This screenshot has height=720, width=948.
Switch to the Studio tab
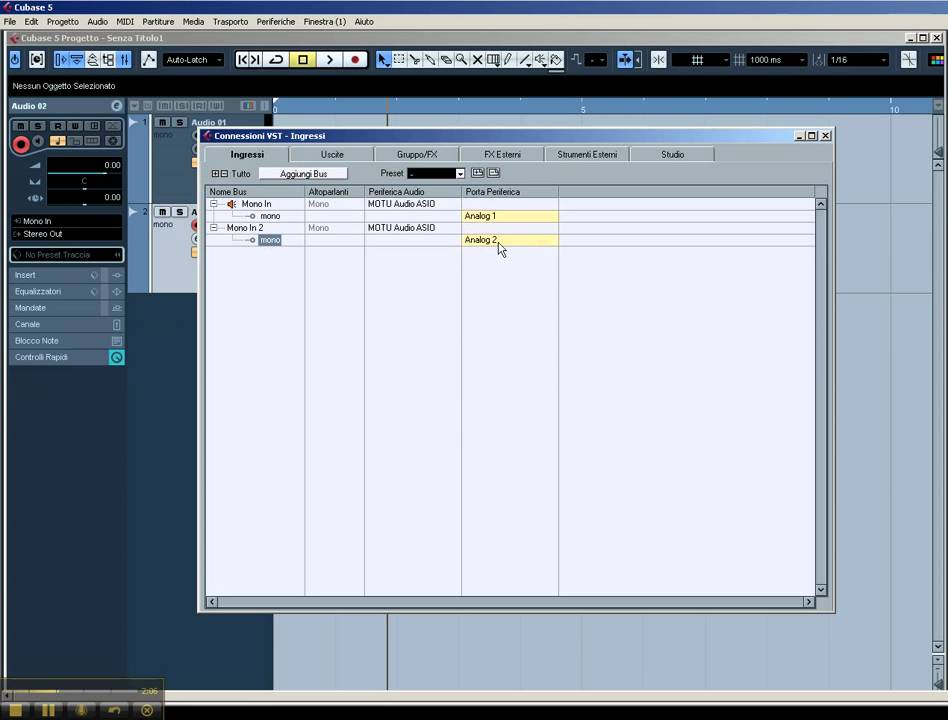coord(672,155)
